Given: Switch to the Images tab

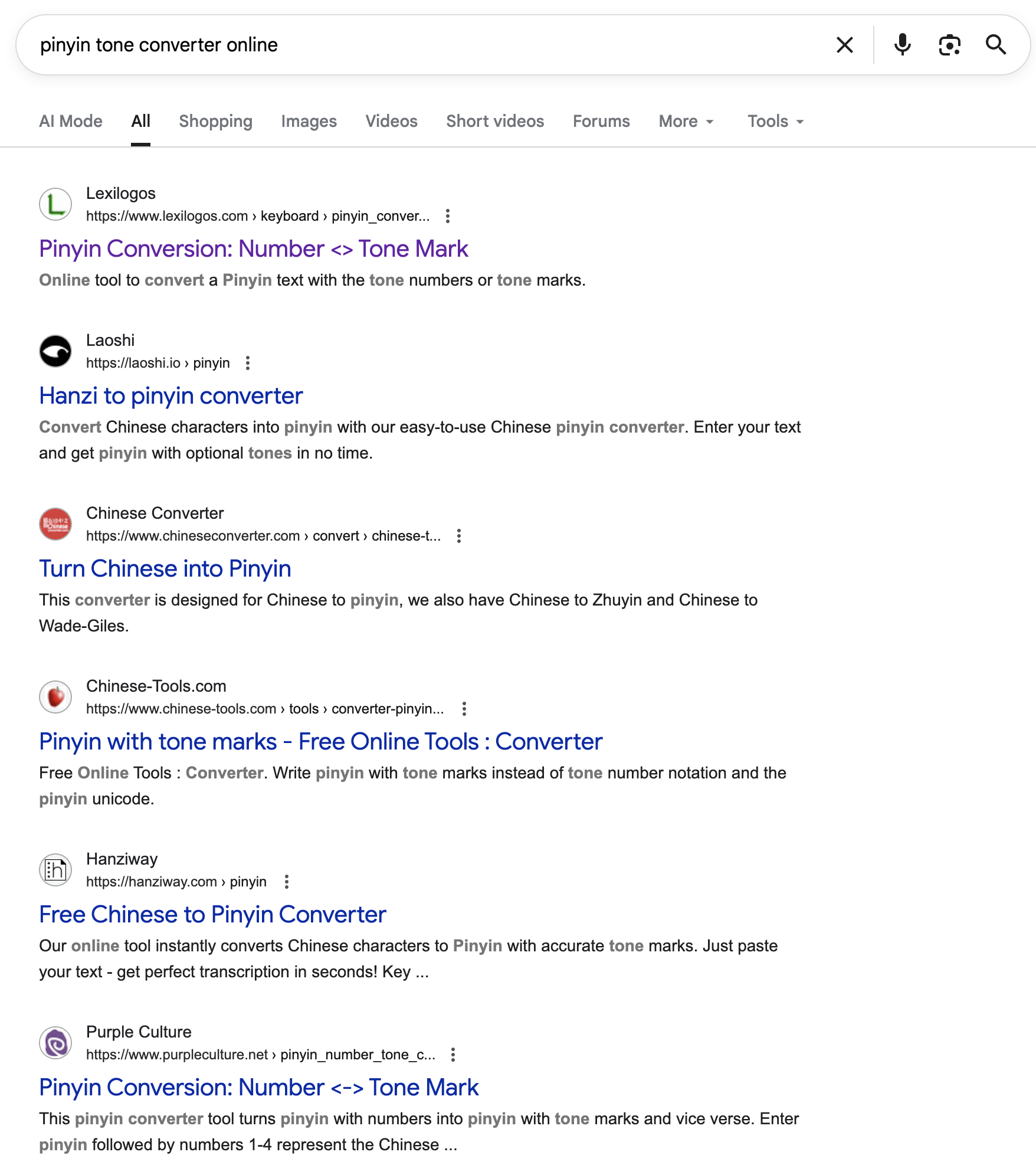Looking at the screenshot, I should (309, 121).
